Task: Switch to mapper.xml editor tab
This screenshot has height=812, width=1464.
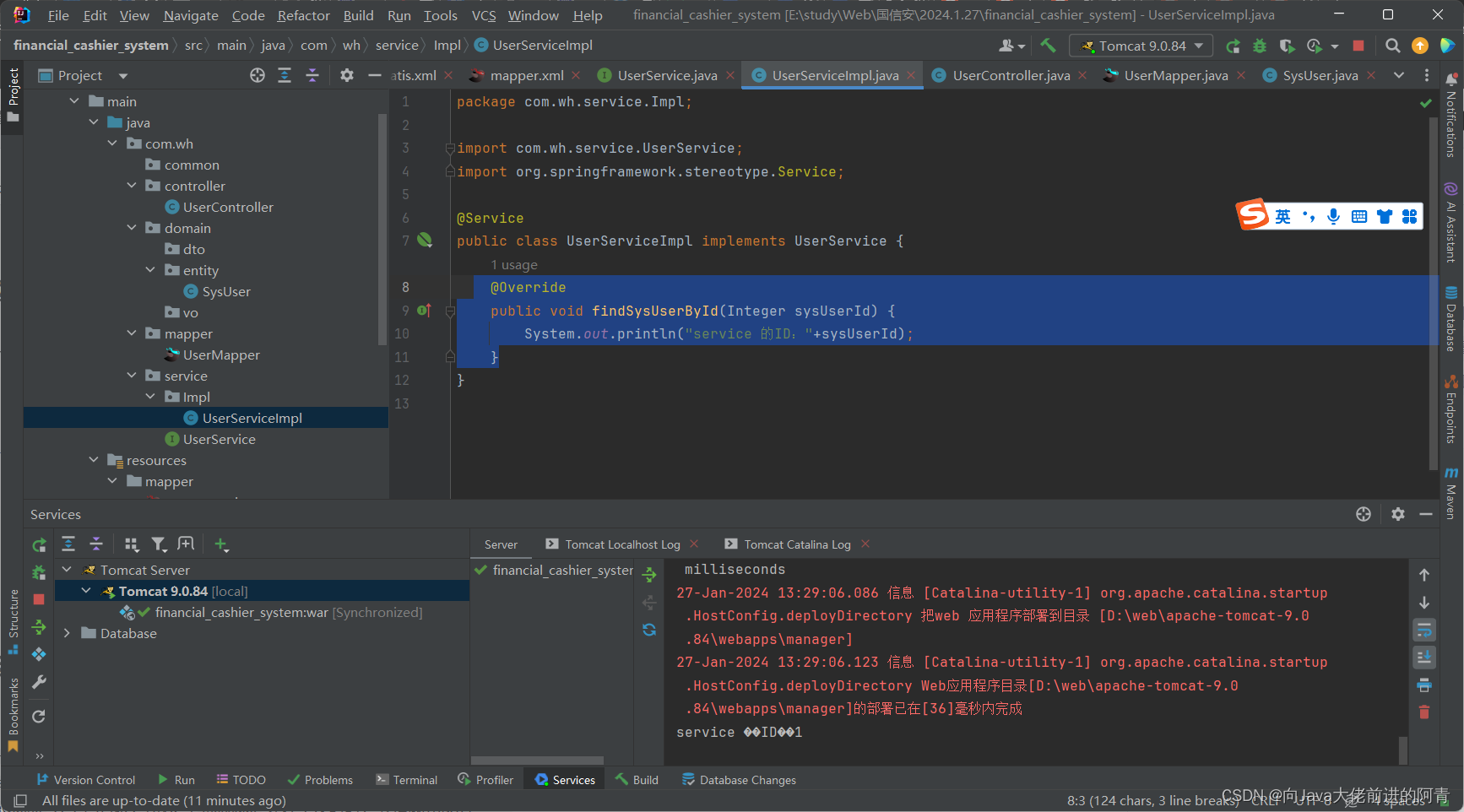Action: click(526, 75)
